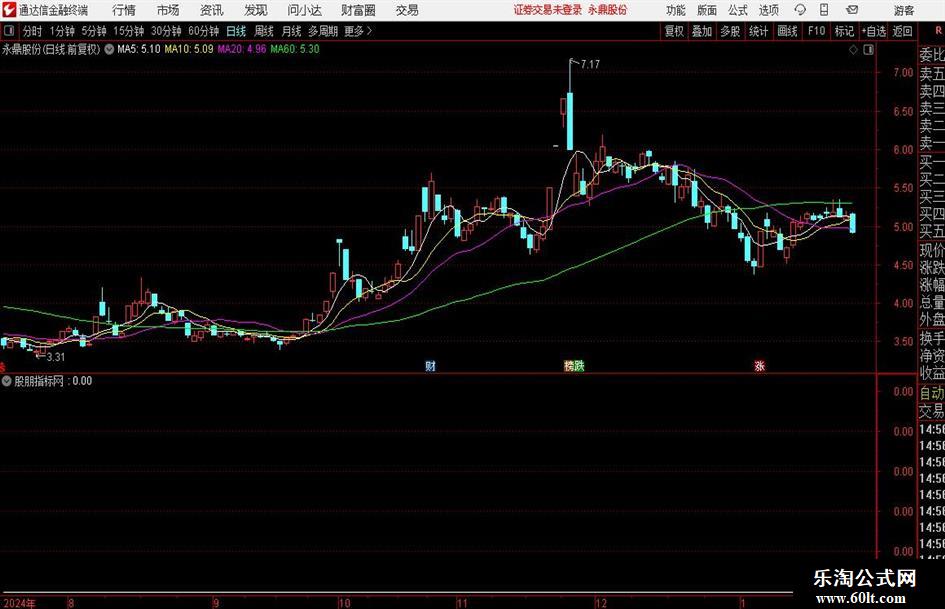Open F10 company info

pyautogui.click(x=816, y=31)
